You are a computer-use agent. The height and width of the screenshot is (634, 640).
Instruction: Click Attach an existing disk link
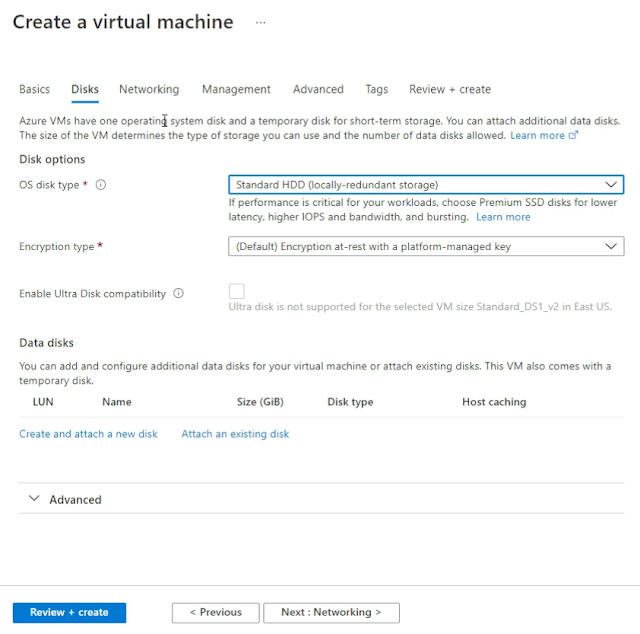click(235, 434)
